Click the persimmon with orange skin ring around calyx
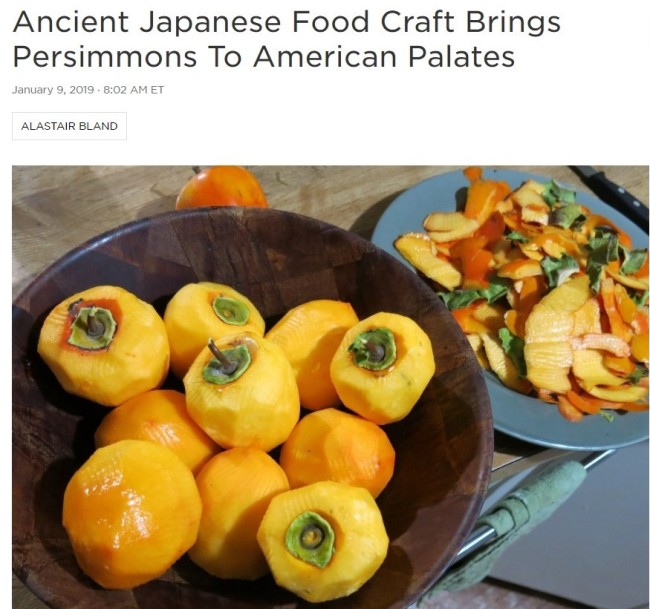Screen dimensions: 650x609 click(x=103, y=345)
